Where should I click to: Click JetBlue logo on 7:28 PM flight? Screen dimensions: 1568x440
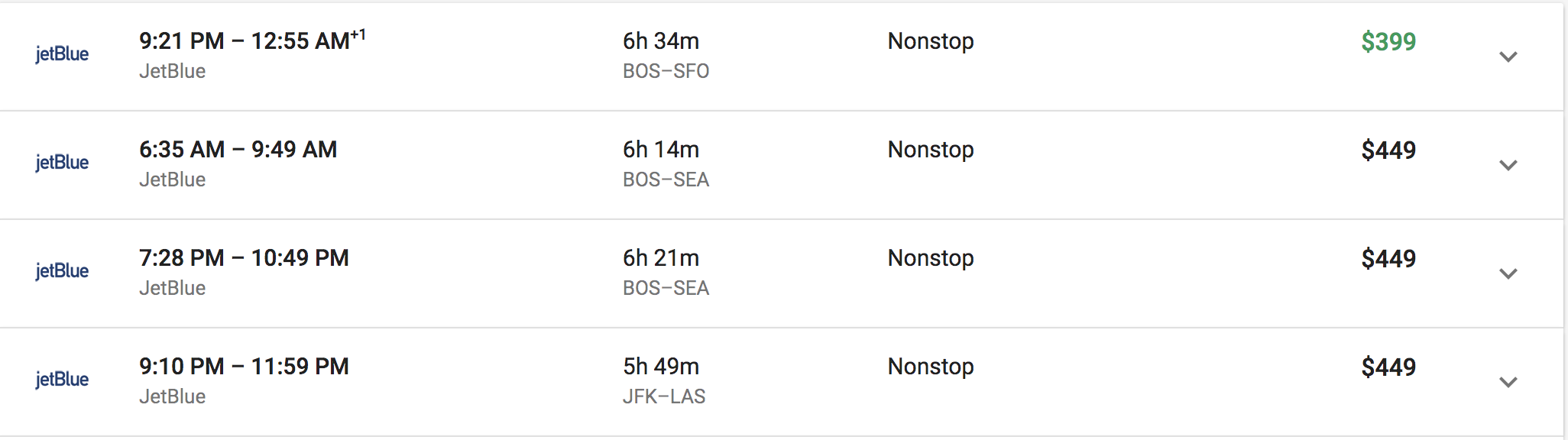[62, 271]
